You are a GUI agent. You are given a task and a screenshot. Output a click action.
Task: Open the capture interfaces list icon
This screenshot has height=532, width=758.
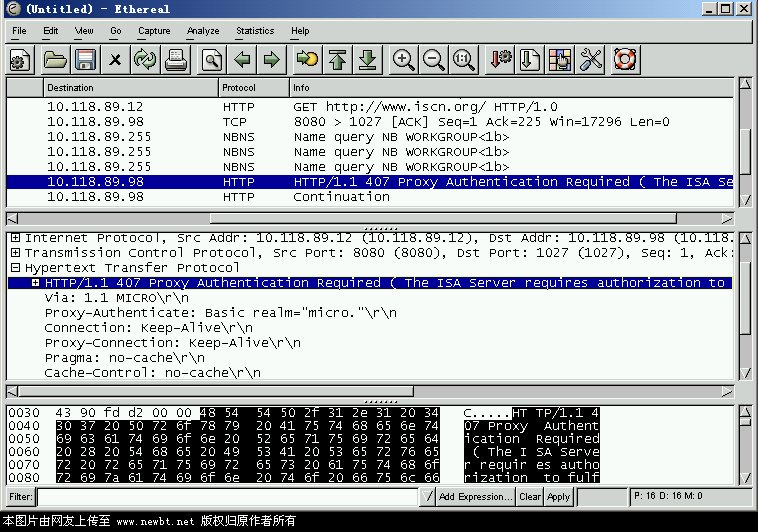coord(20,60)
